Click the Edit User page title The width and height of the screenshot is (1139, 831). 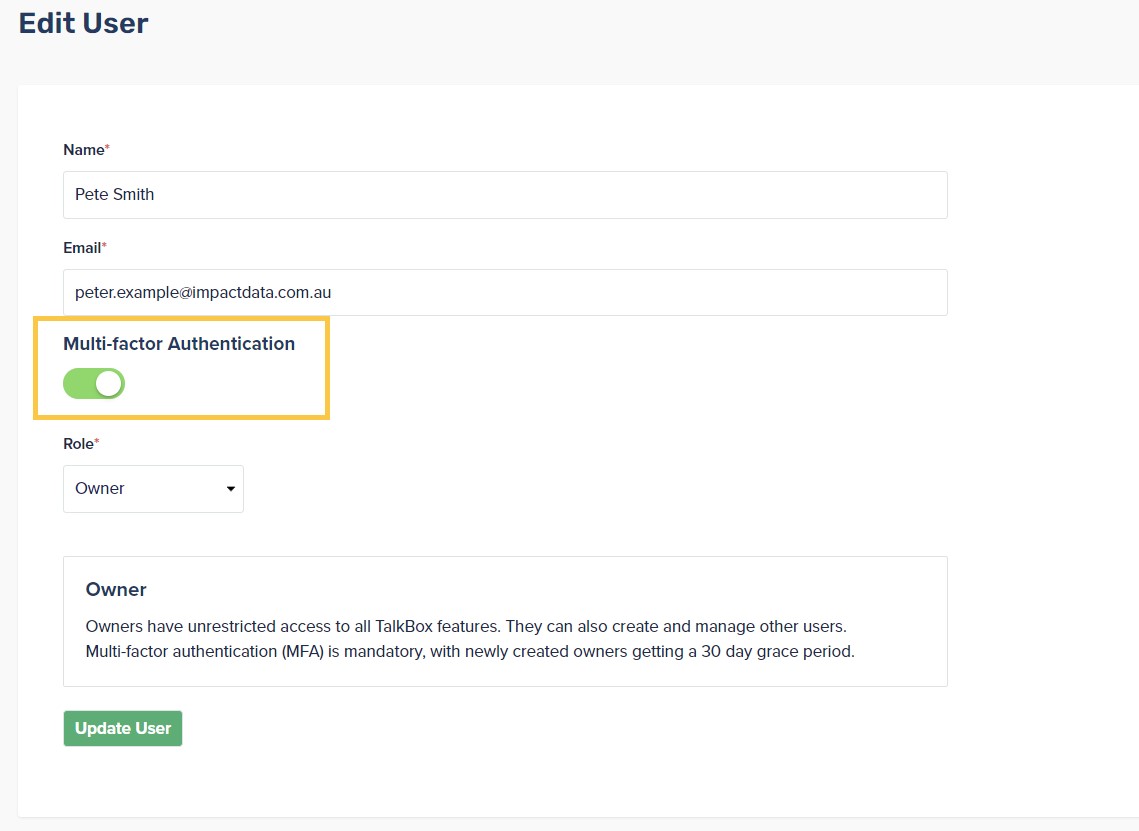tap(83, 22)
